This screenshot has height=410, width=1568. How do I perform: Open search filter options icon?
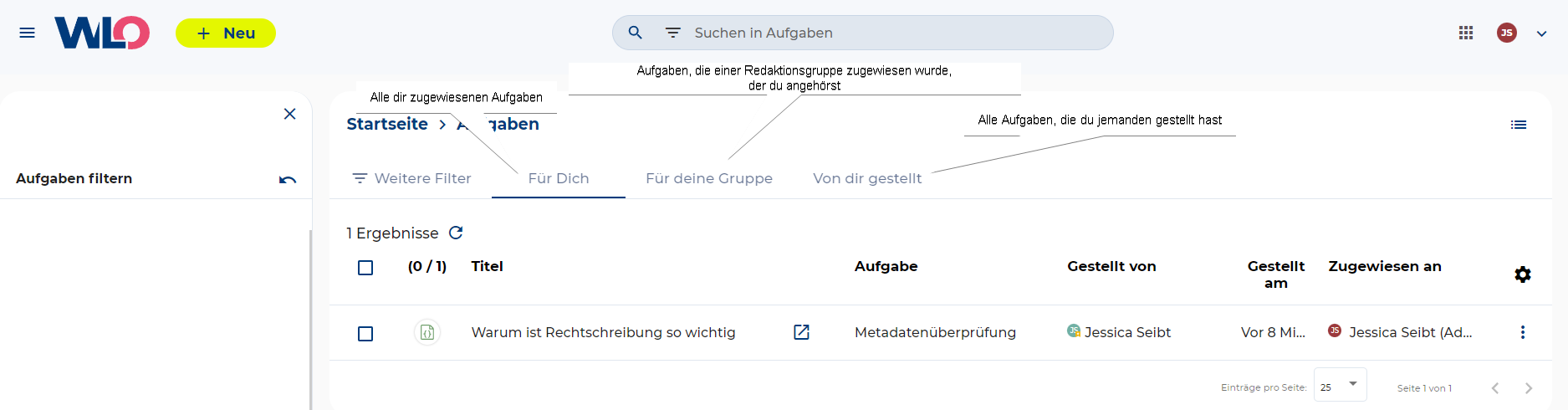coord(672,33)
